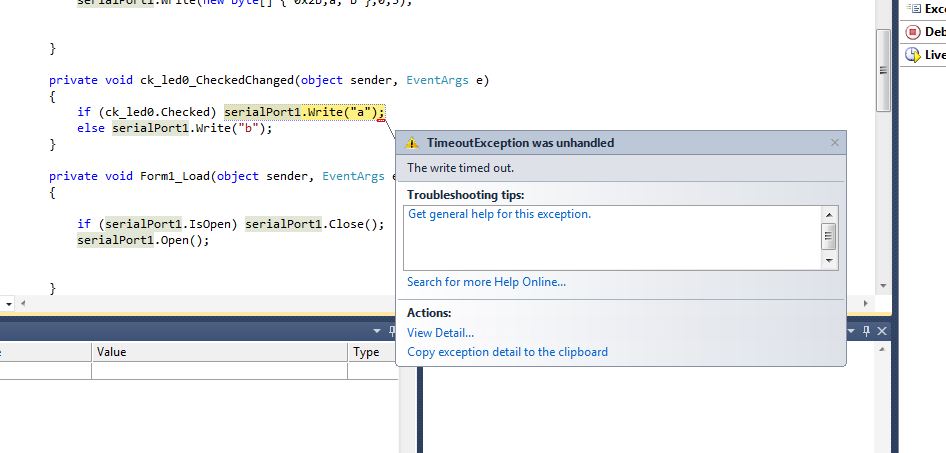The width and height of the screenshot is (946, 453).
Task: Click the Form1_Load method name
Action: pos(176,176)
